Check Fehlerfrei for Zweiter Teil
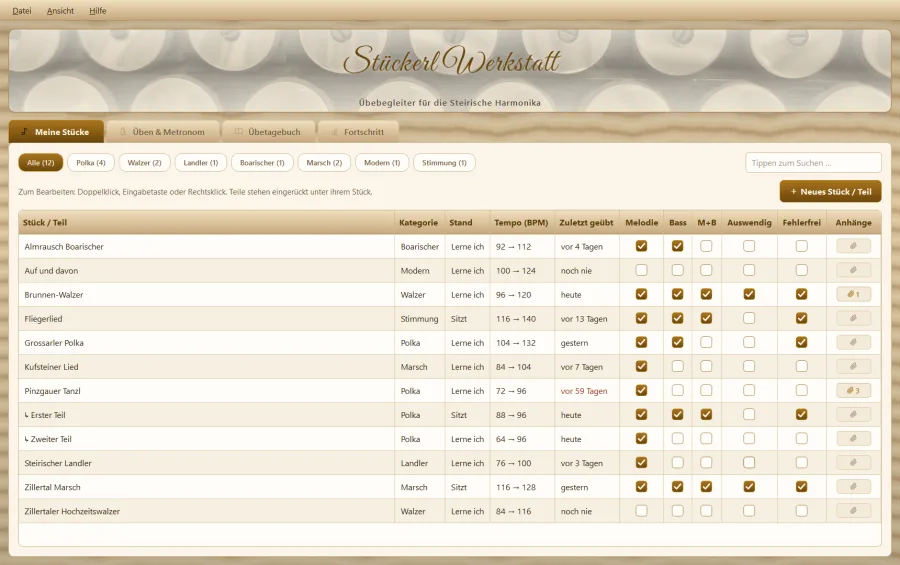The width and height of the screenshot is (900, 565). point(802,439)
